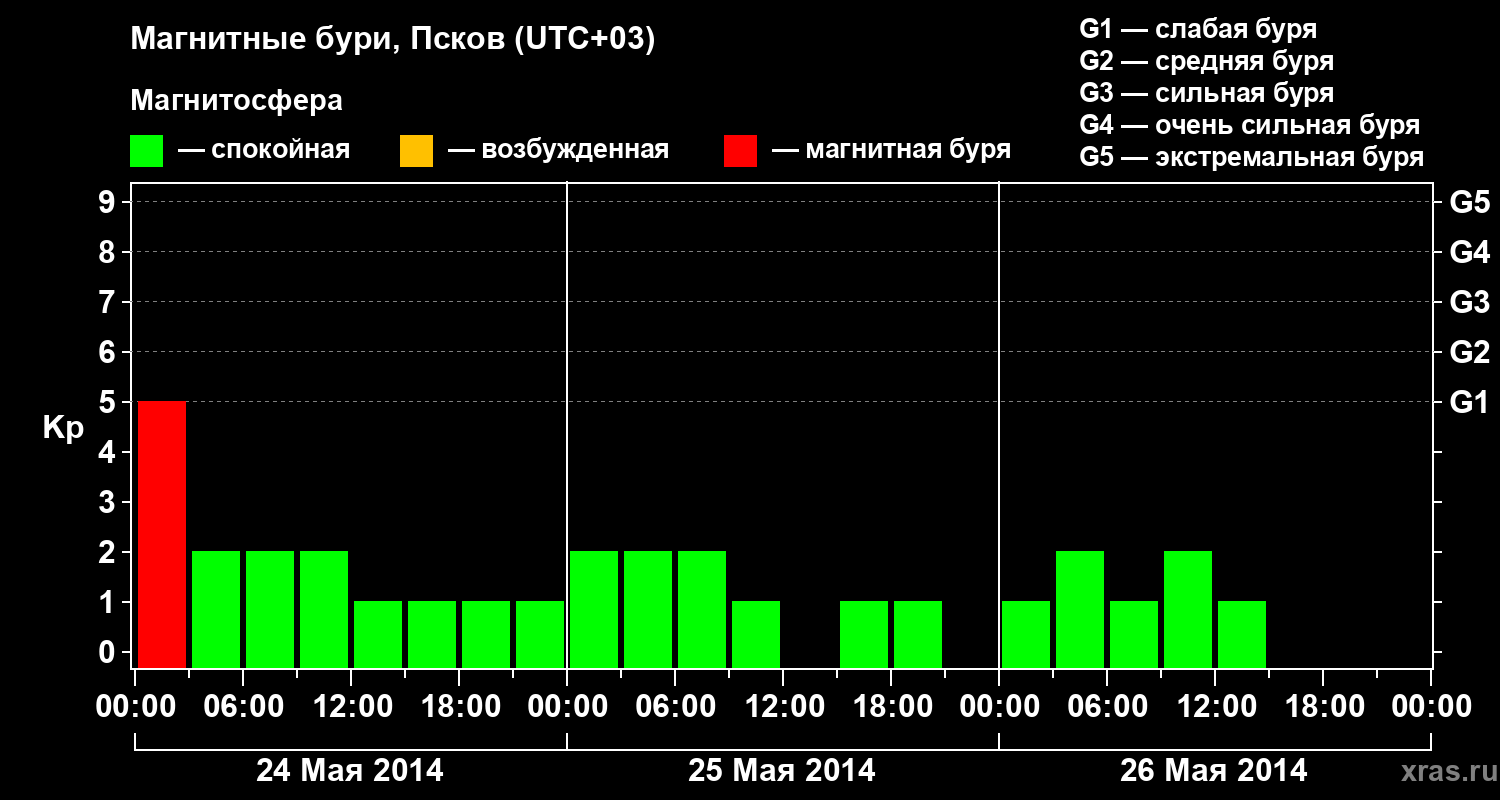Click the Kp value 7 on left axis
The width and height of the screenshot is (1500, 800).
tap(109, 302)
